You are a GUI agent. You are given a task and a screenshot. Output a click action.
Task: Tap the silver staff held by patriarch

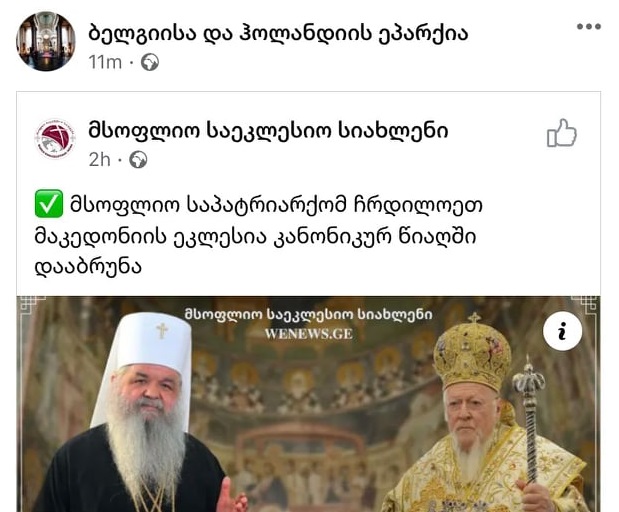(529, 418)
